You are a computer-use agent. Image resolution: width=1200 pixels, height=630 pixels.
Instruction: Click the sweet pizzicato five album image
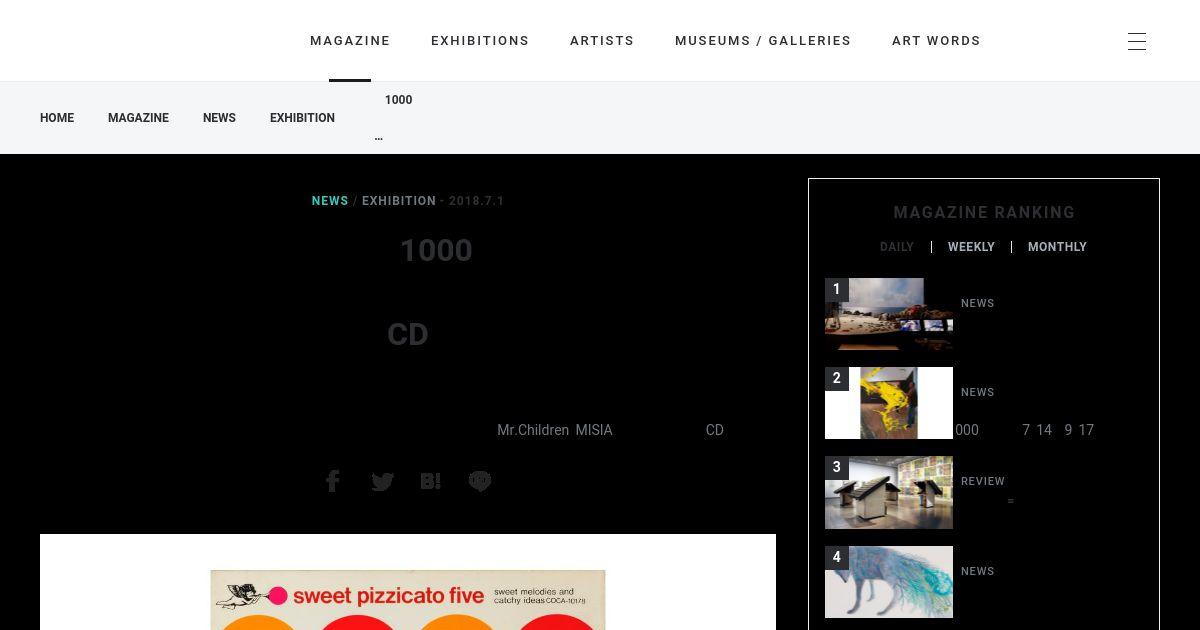tap(408, 600)
